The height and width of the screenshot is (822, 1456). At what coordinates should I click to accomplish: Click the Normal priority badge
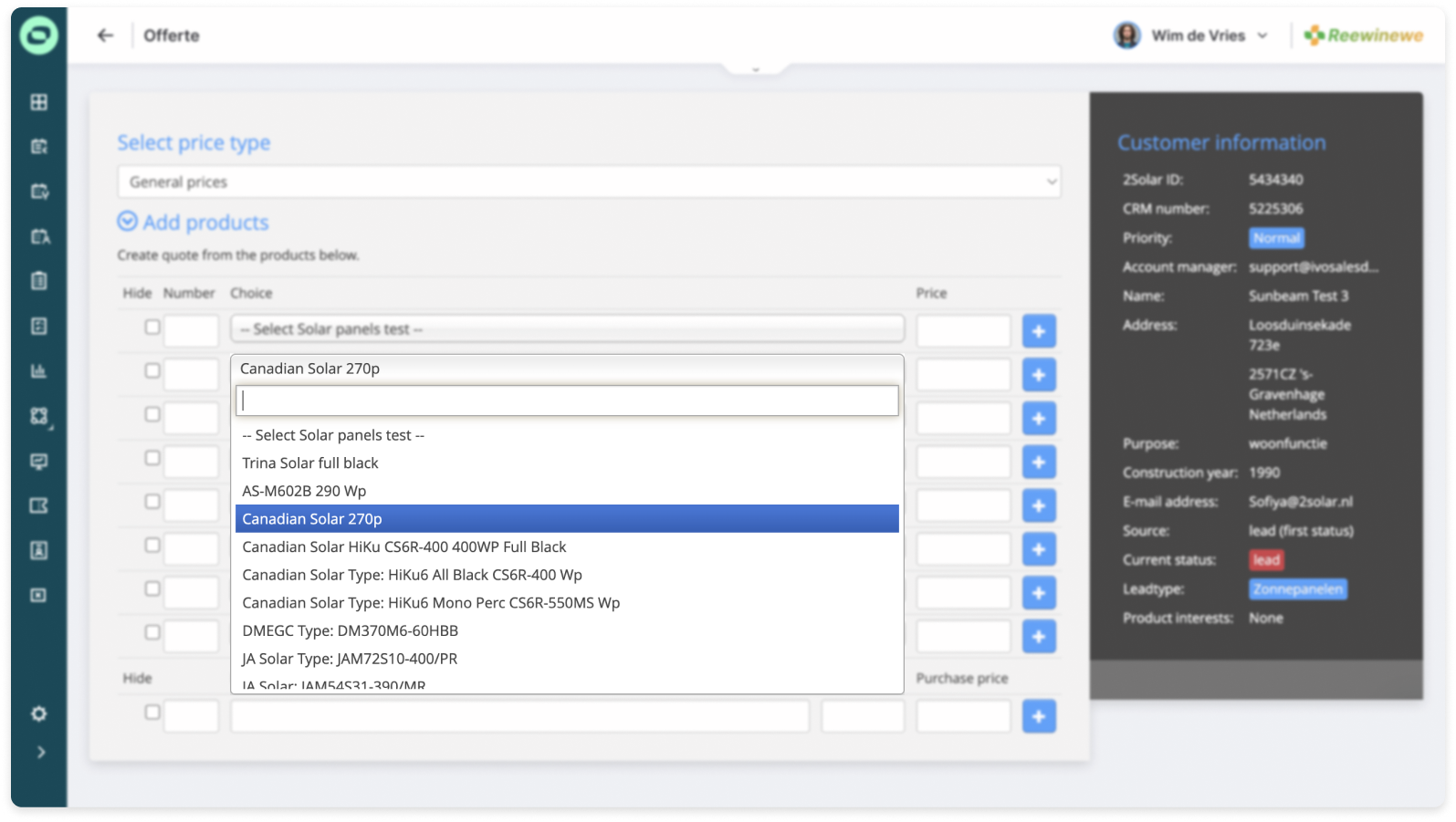[1276, 238]
